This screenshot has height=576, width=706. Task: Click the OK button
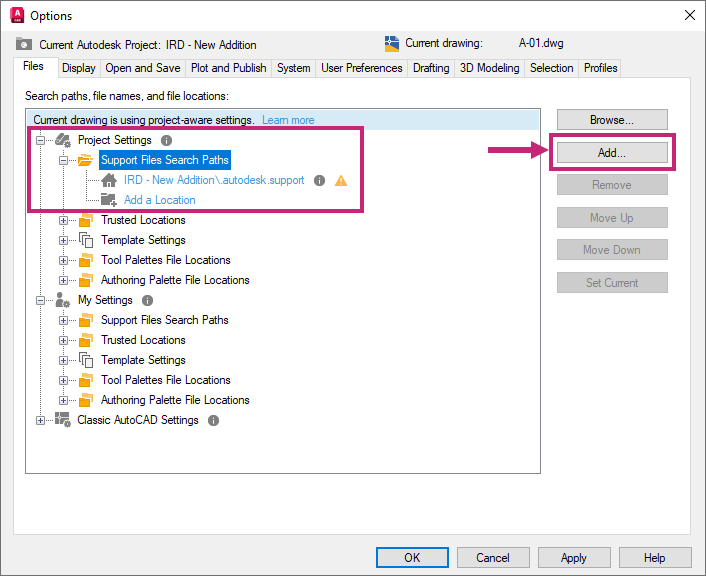412,558
